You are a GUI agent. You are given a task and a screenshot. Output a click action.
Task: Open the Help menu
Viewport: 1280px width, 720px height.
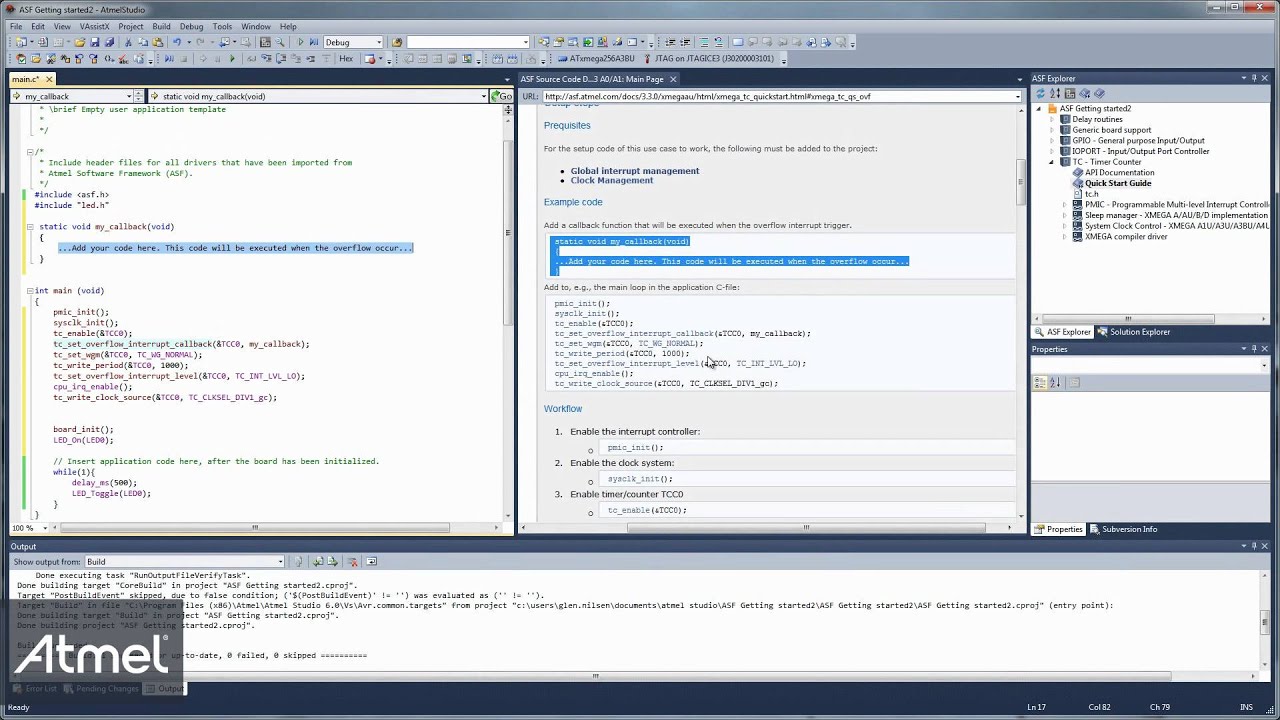pos(288,26)
